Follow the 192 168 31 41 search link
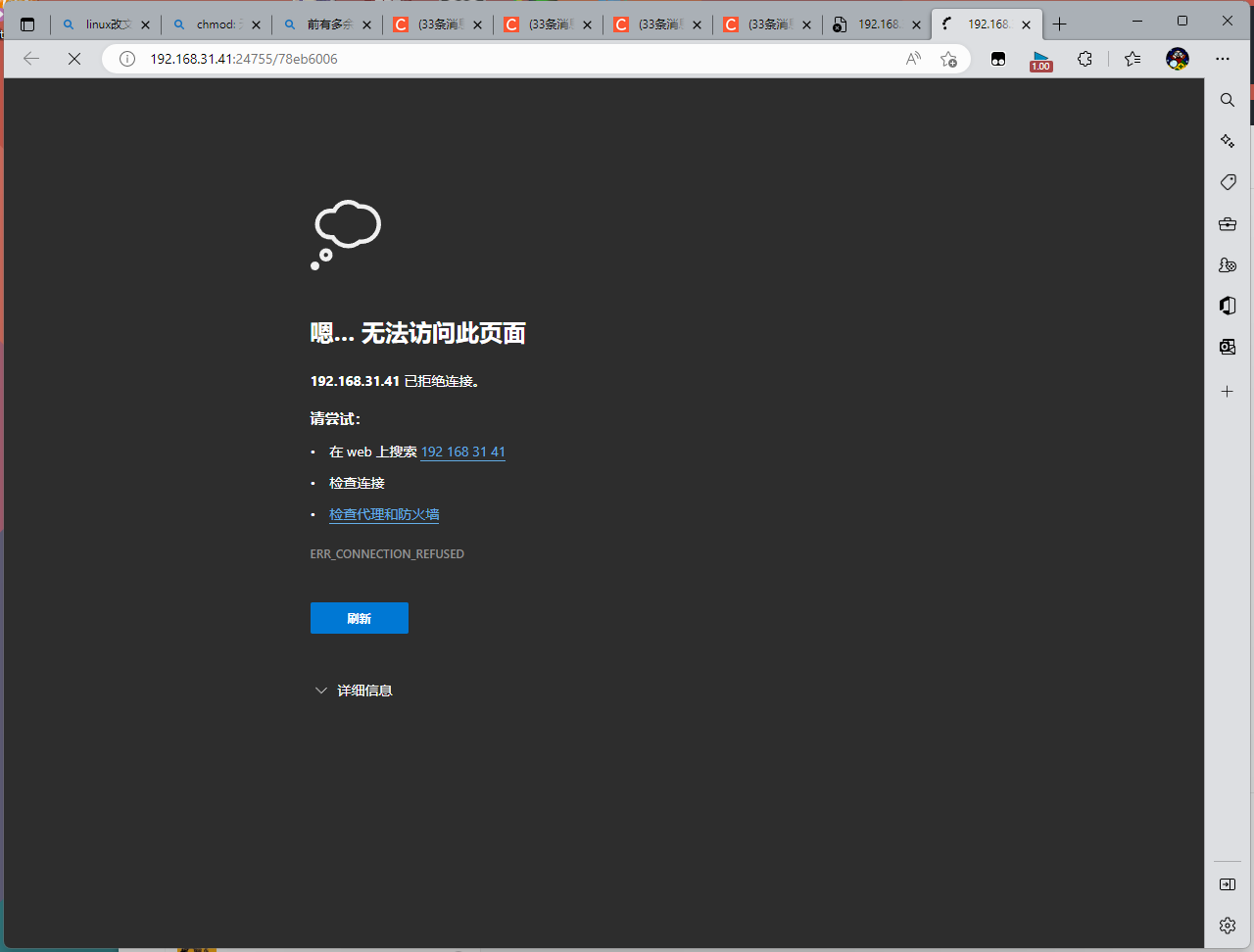Screen dimensions: 1254x952 pyautogui.click(x=463, y=452)
